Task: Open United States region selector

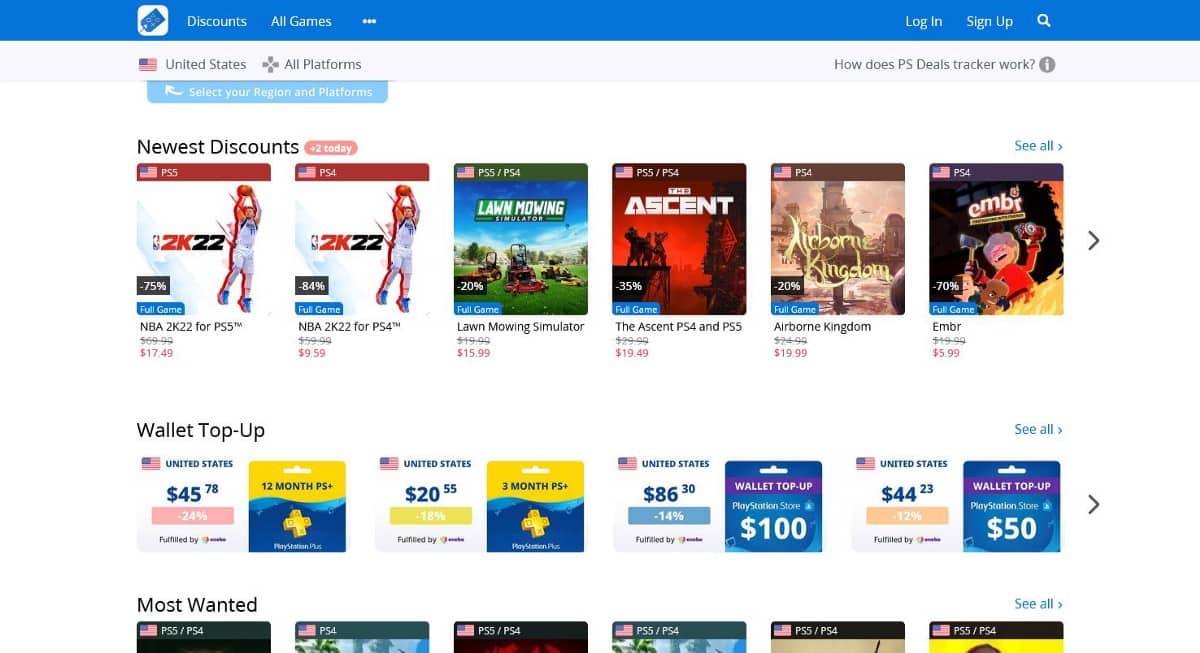Action: pyautogui.click(x=193, y=64)
